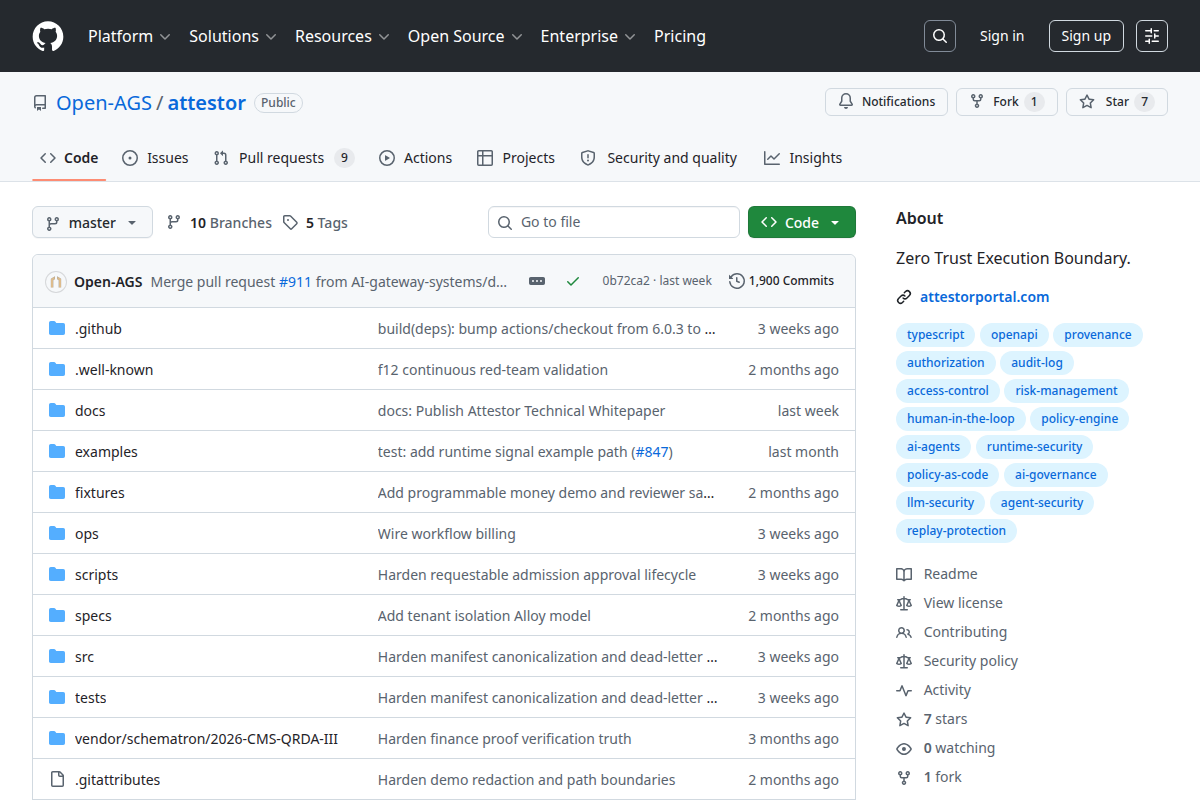The image size is (1200, 800).
Task: Open pull request #911 link
Action: click(x=295, y=281)
